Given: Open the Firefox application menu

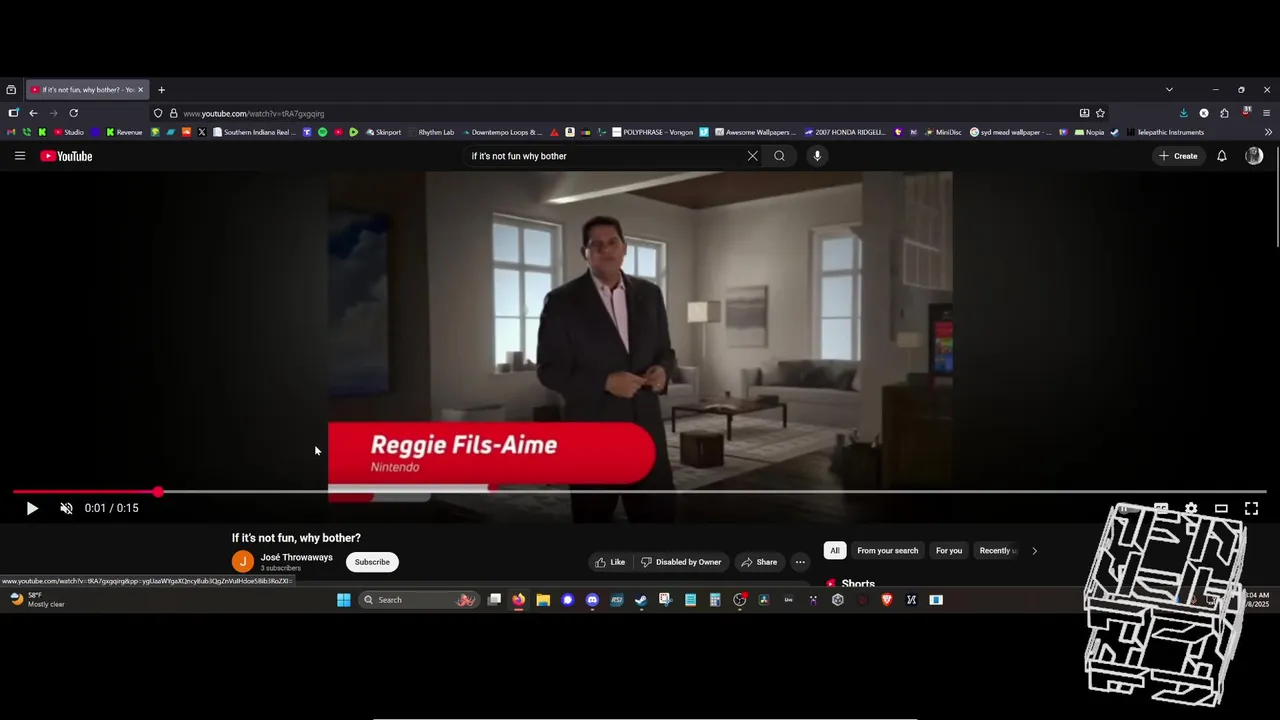Looking at the screenshot, I should tap(1266, 113).
